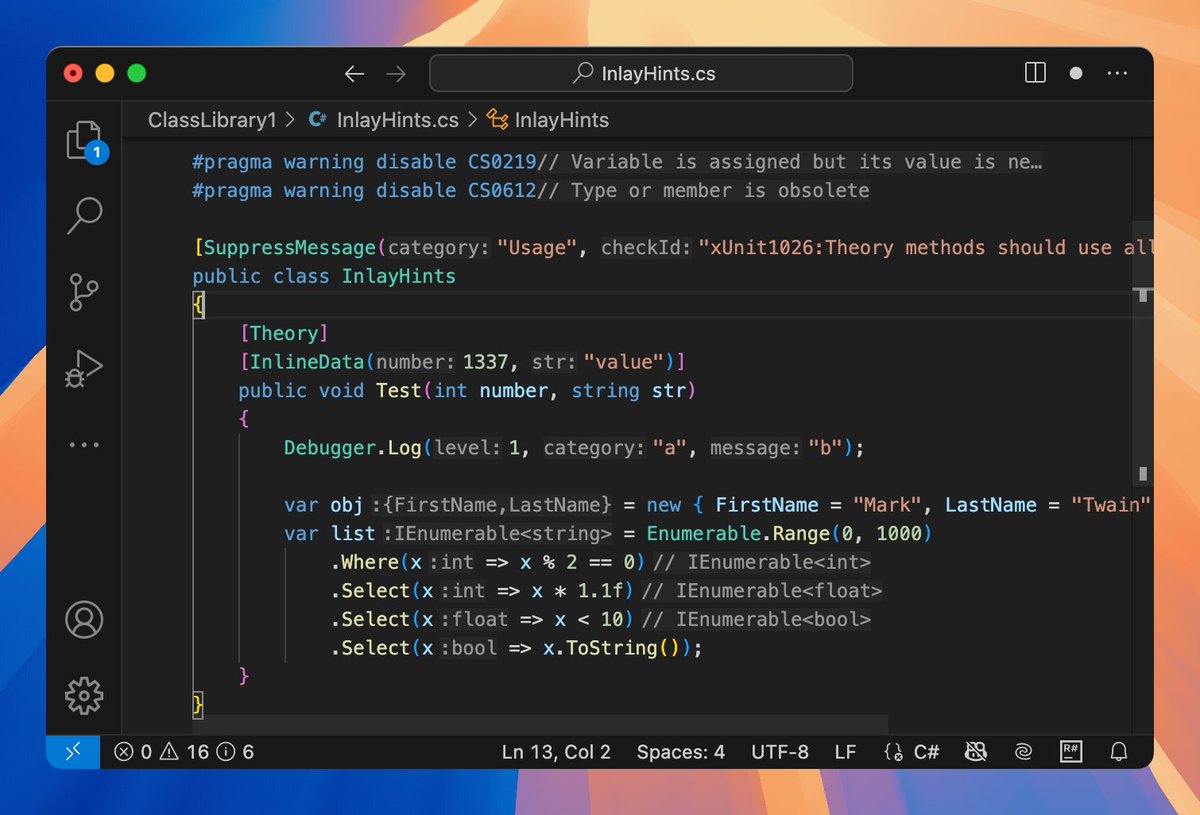The image size is (1200, 815).
Task: Open the Explorer view in activity bar
Action: (x=84, y=140)
